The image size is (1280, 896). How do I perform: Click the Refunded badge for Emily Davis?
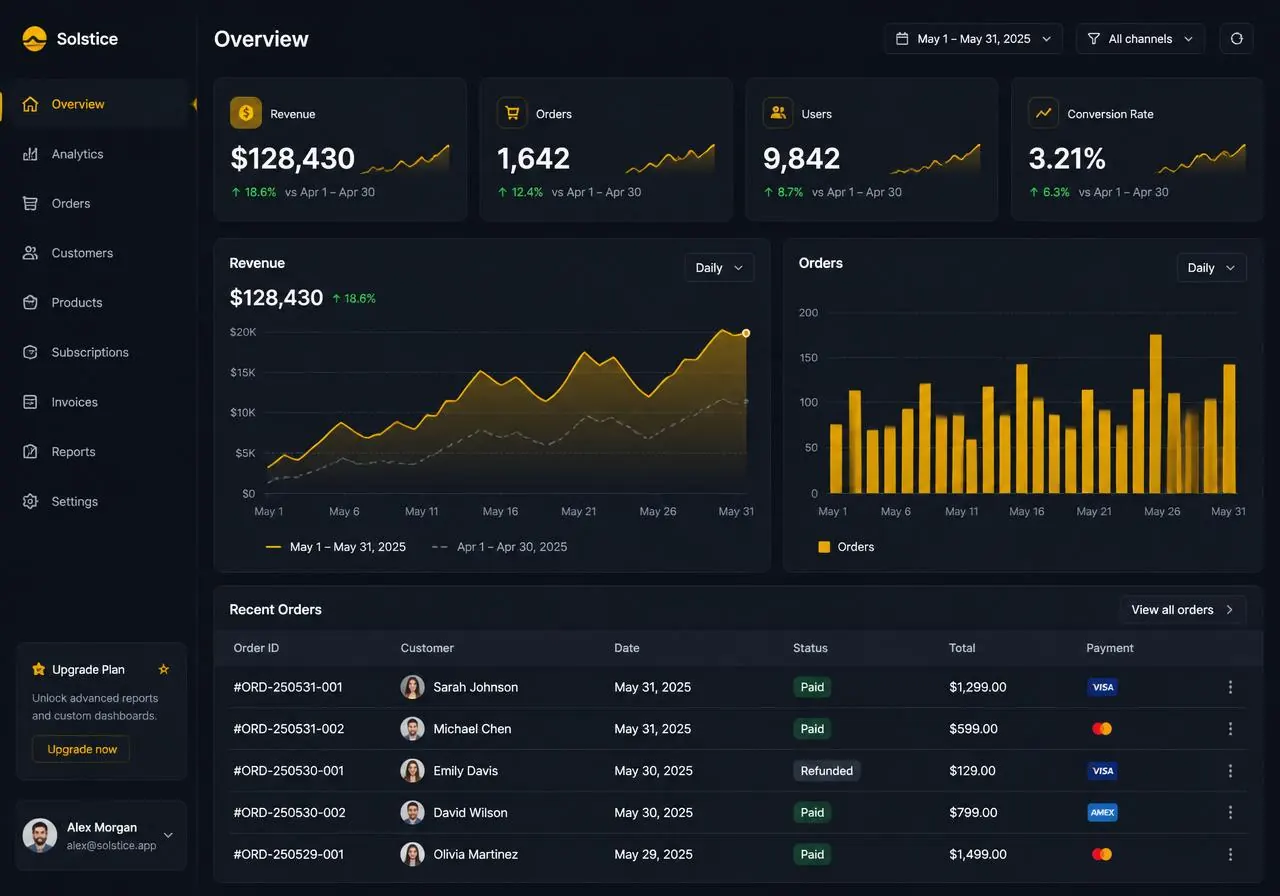click(827, 771)
